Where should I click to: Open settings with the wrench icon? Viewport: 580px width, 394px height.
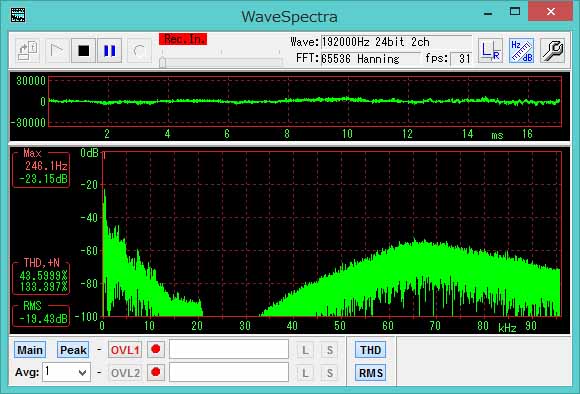coord(552,51)
